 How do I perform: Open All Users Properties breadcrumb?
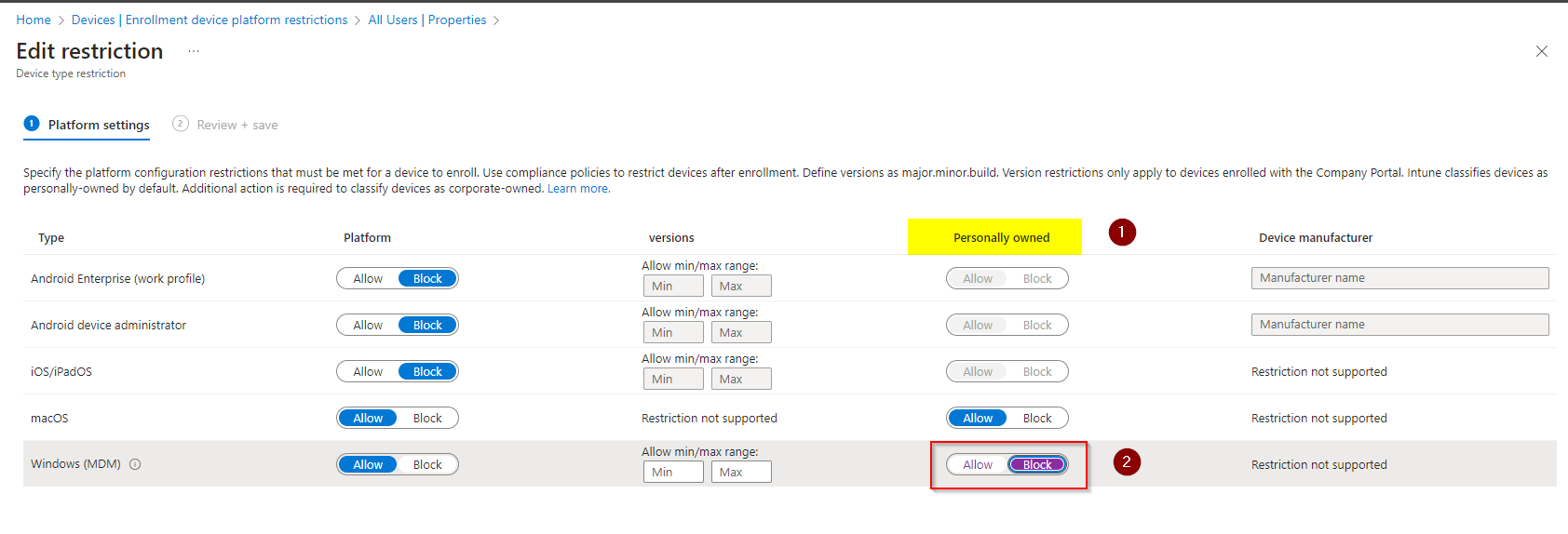pyautogui.click(x=427, y=20)
